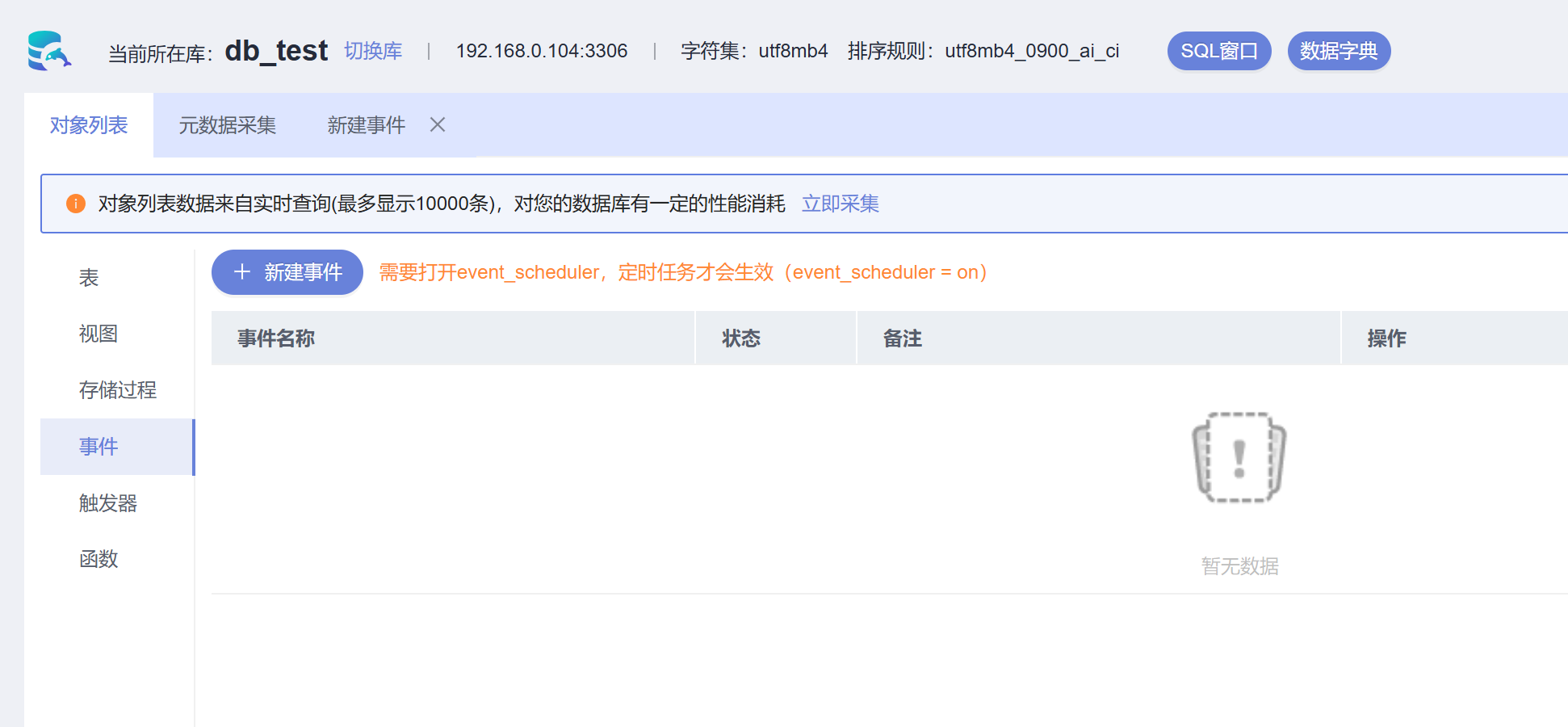Click the 立即采集 link
Viewport: 1568px width, 727px height.
[840, 204]
